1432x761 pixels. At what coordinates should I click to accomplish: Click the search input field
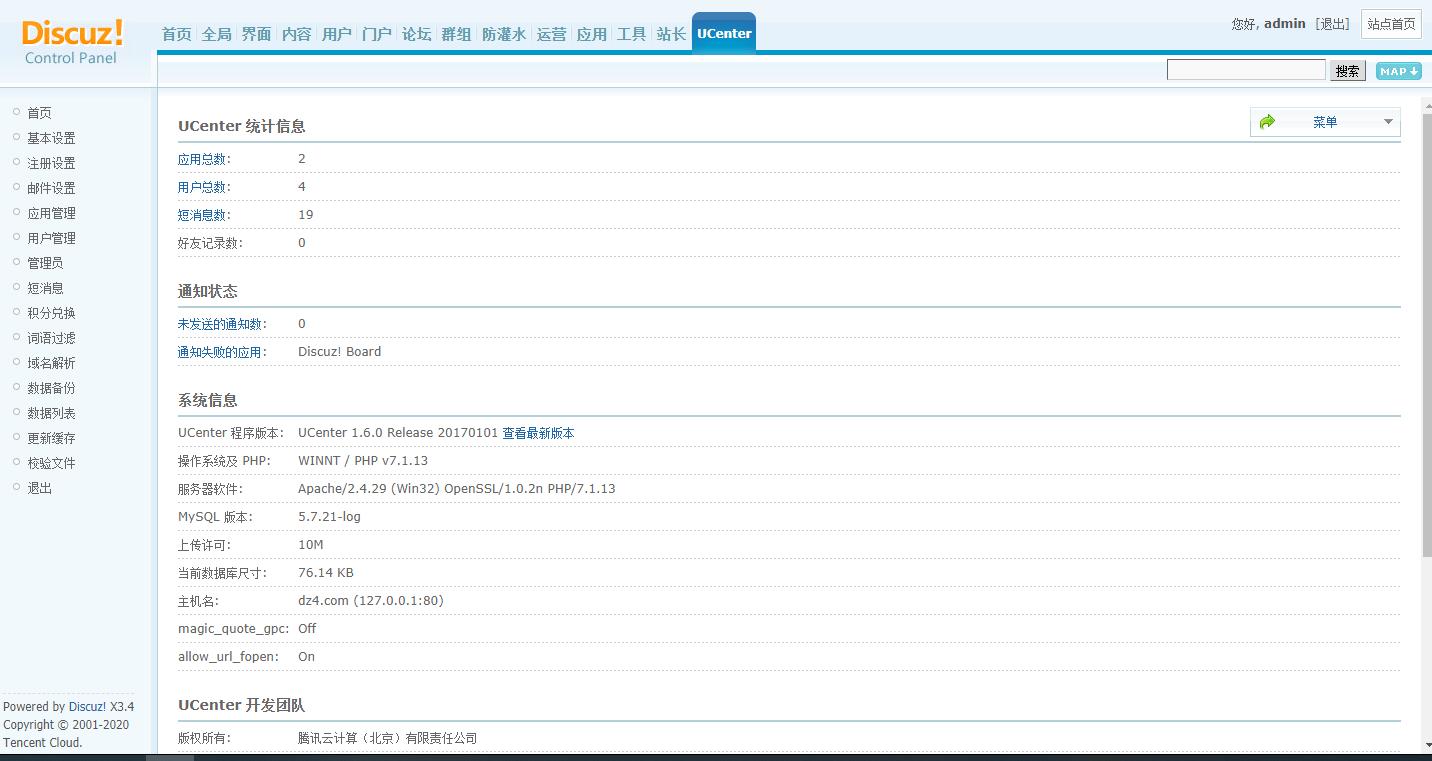click(x=1245, y=68)
